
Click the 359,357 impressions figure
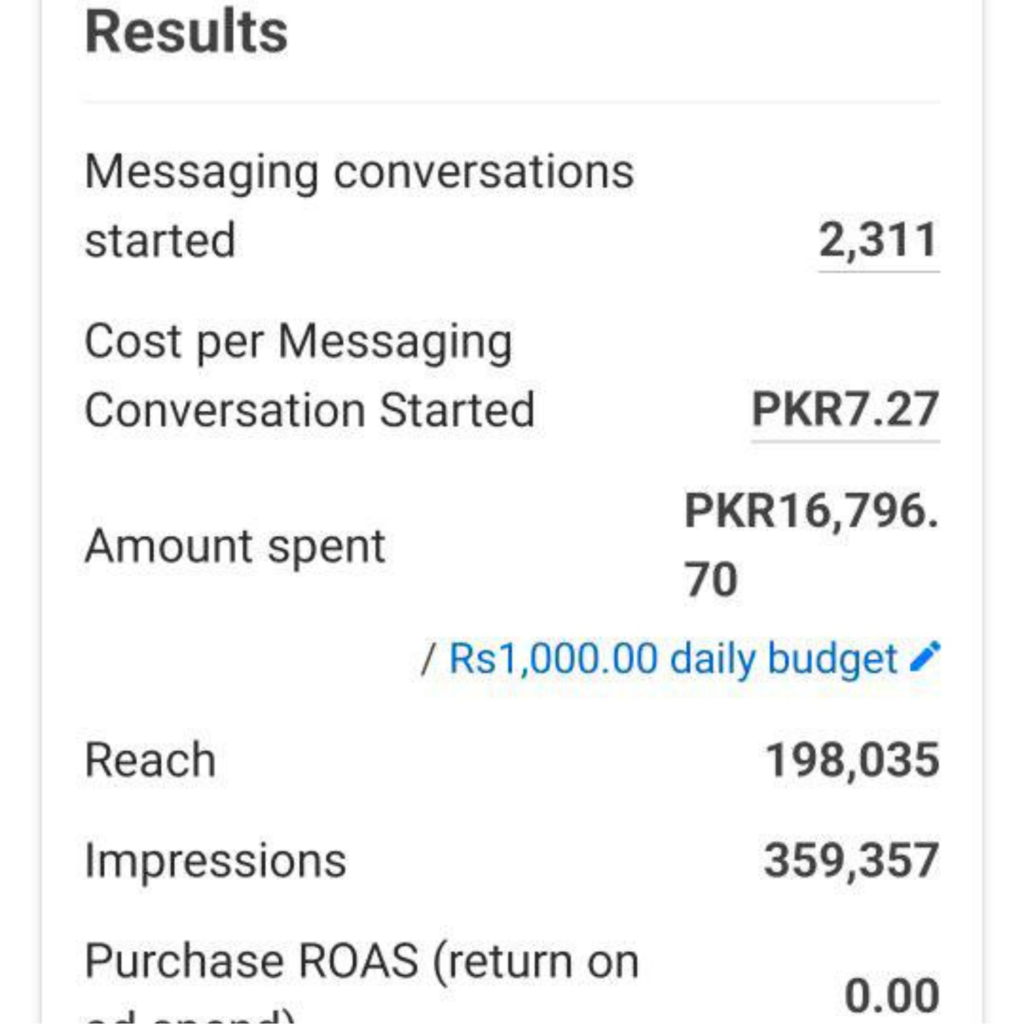pos(852,860)
